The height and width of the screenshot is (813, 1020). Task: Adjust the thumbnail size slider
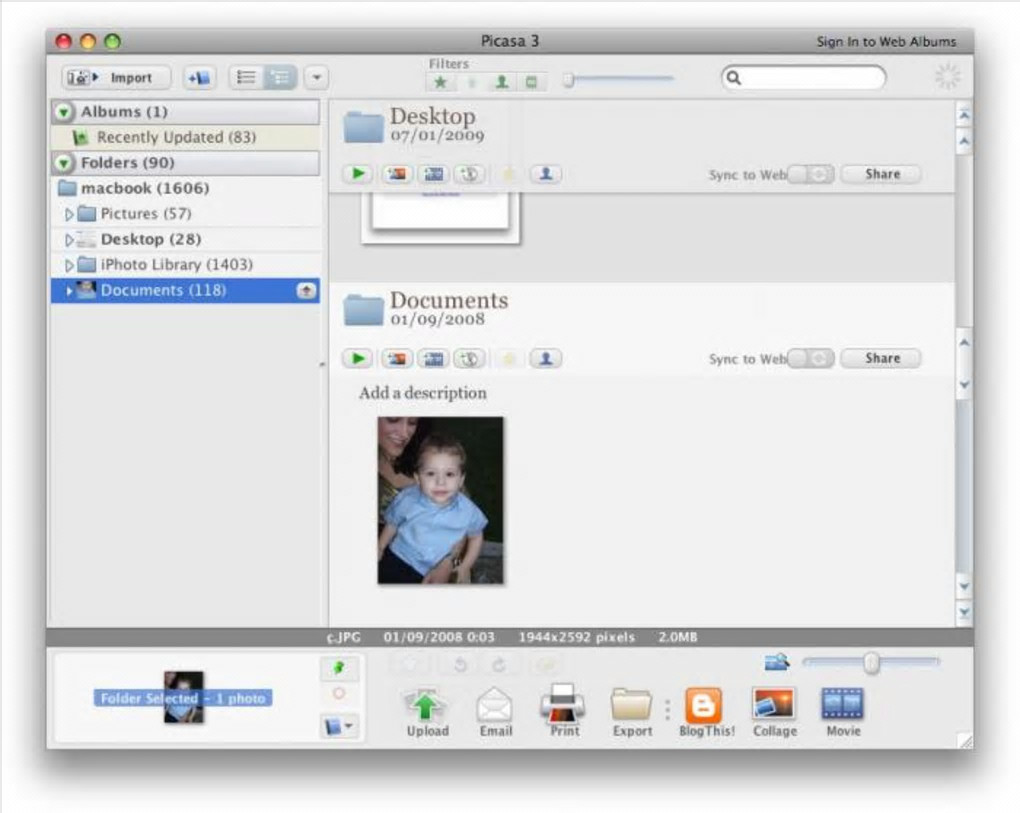coord(872,662)
